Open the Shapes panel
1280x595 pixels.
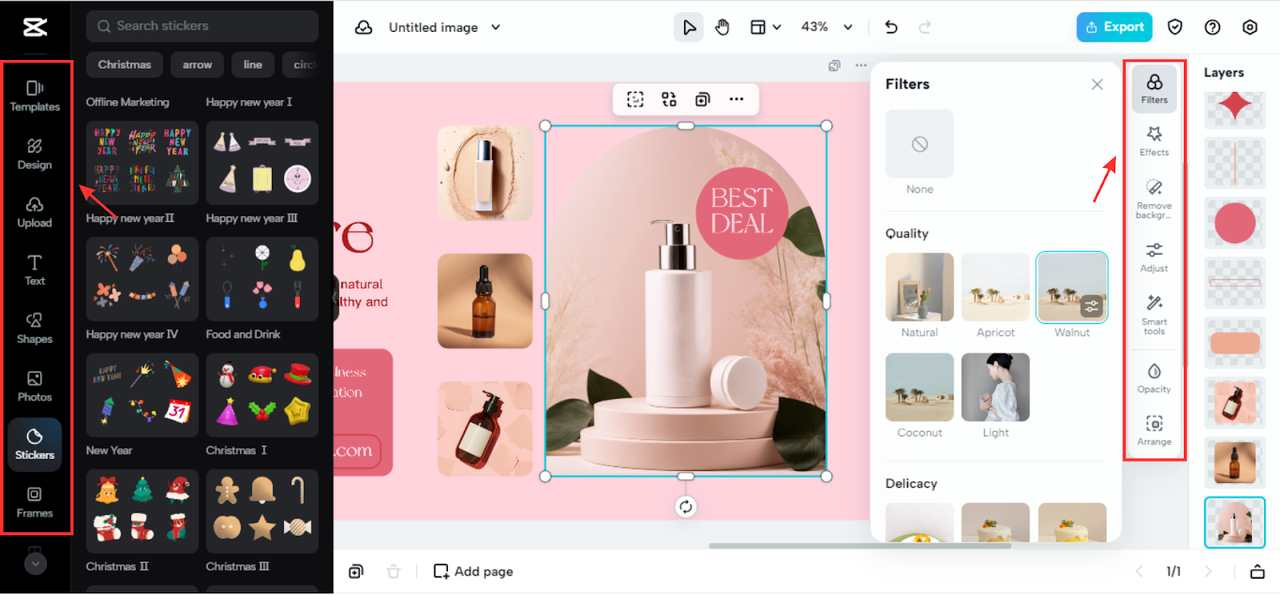(35, 327)
